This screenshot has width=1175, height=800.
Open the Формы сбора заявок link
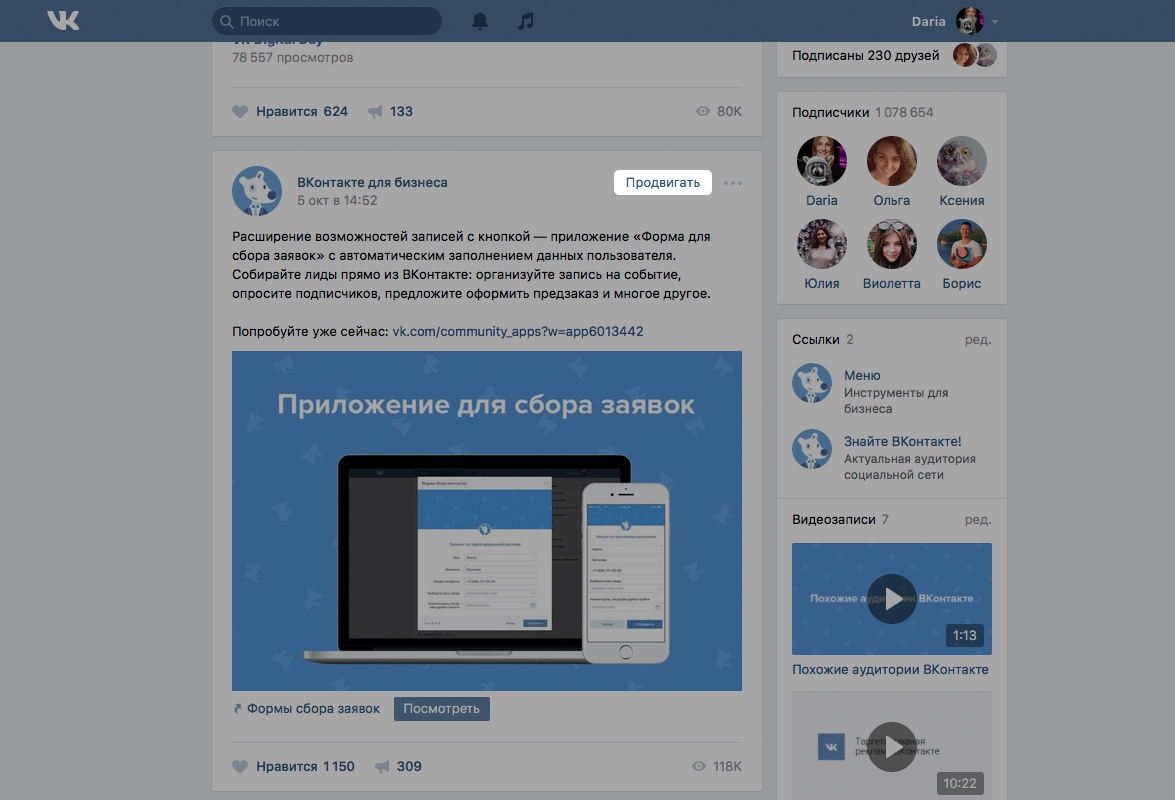313,709
